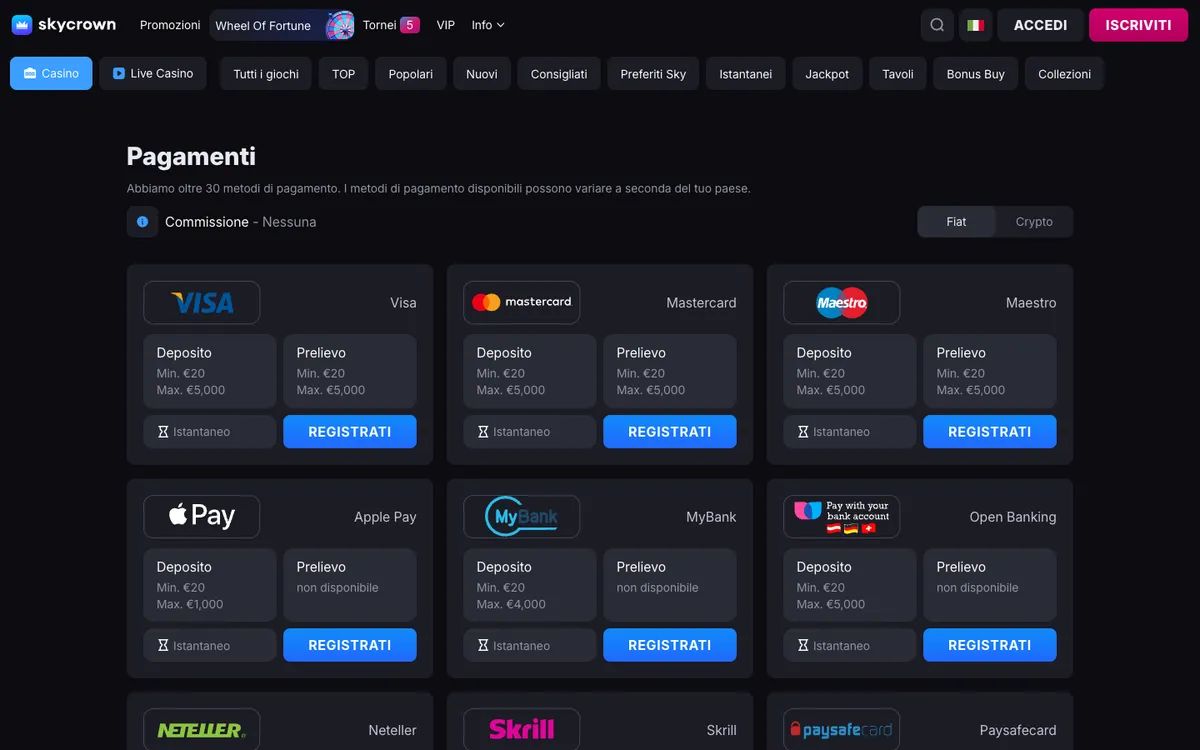Select the Tavoli category
This screenshot has height=750, width=1200.
(898, 74)
